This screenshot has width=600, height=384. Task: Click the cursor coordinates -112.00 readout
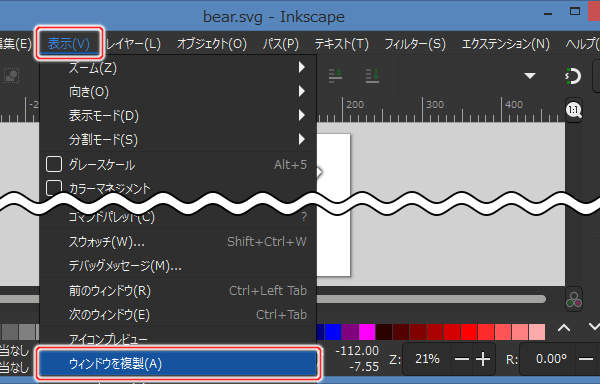(x=357, y=350)
